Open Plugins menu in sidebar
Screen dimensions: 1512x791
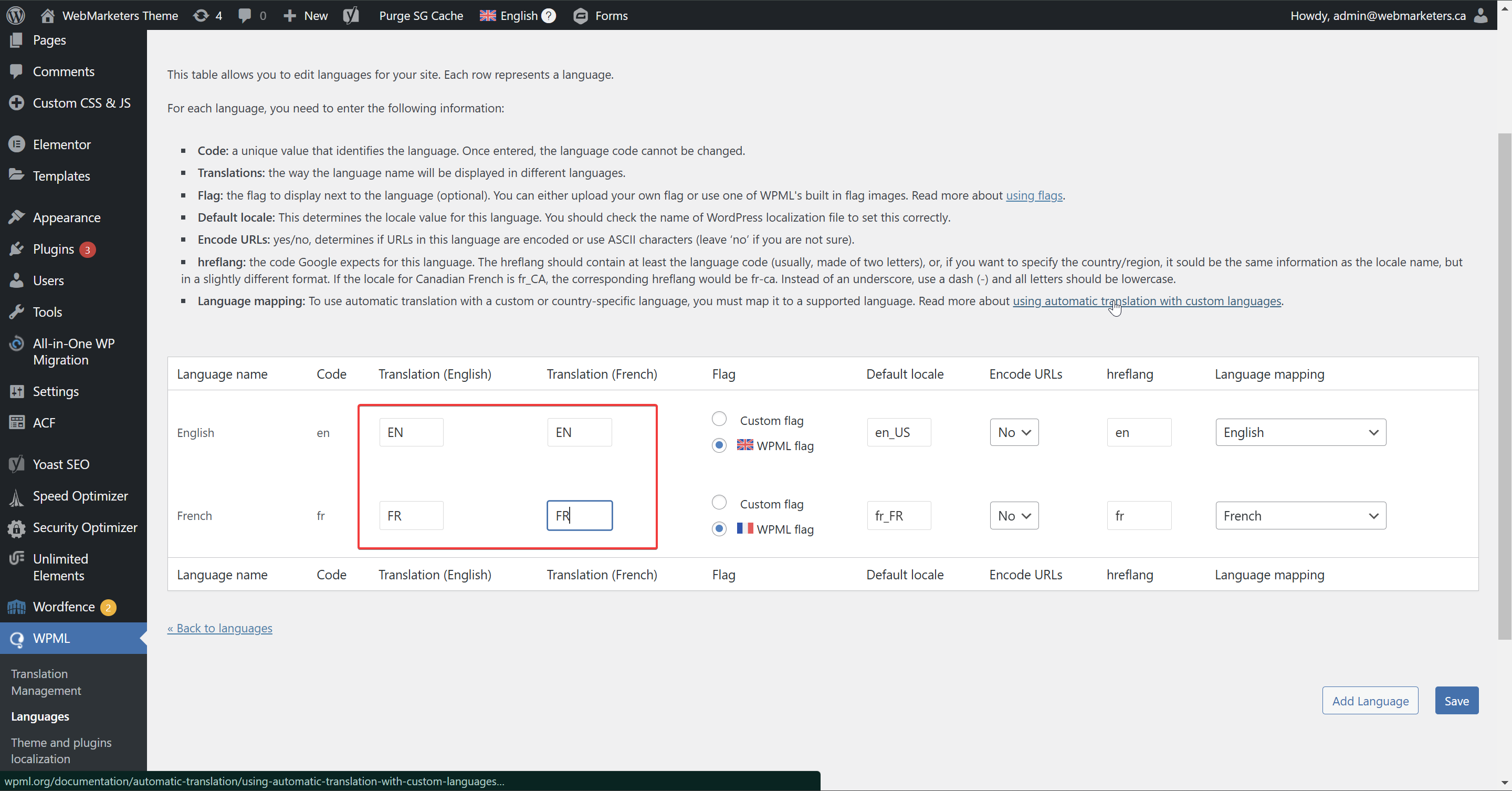54,249
